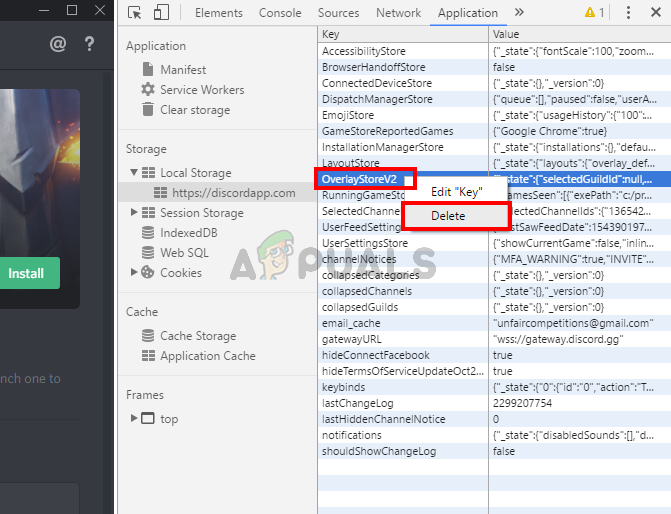Image resolution: width=671 pixels, height=514 pixels.
Task: Open Cache Storage item
Action: [198, 336]
